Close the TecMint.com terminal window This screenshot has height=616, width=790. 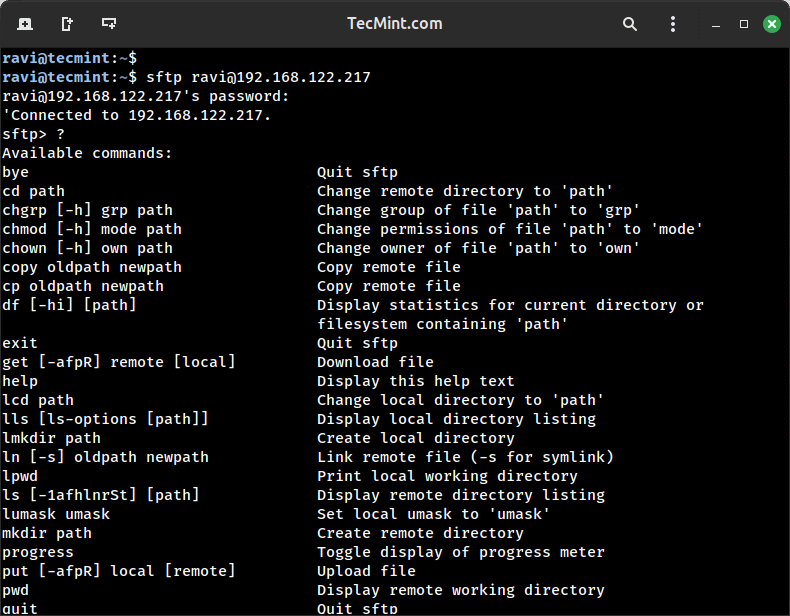point(771,23)
